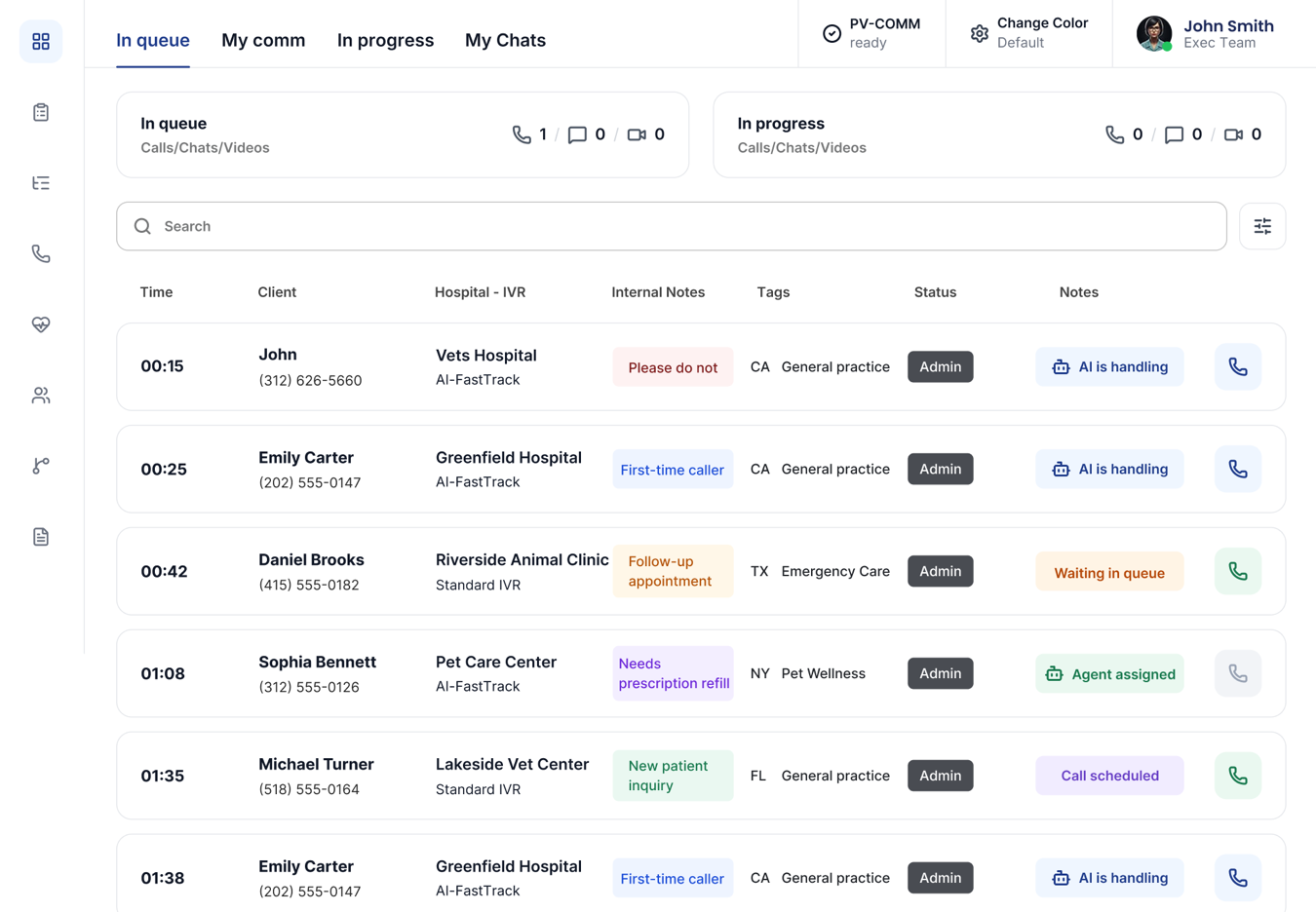1316x912 pixels.
Task: Switch to the My comm tab
Action: pyautogui.click(x=263, y=40)
